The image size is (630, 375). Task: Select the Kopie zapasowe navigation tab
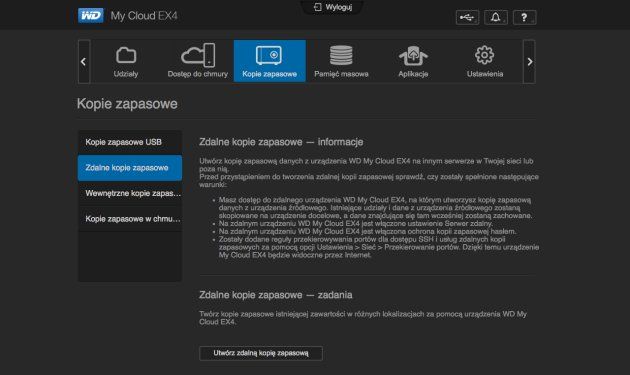(x=270, y=61)
